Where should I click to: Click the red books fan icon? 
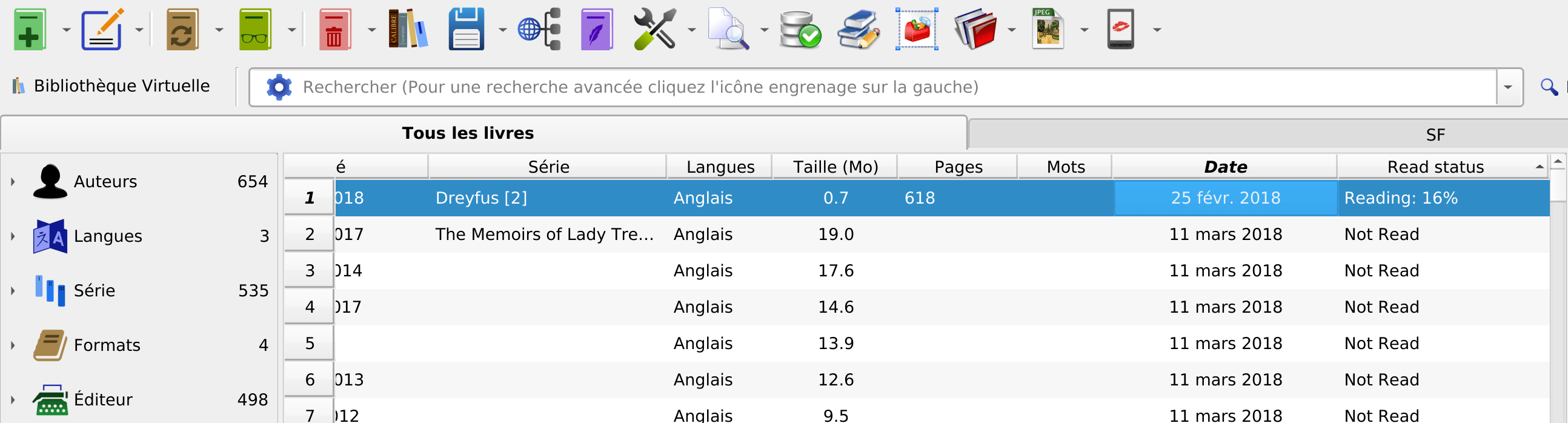click(x=975, y=28)
